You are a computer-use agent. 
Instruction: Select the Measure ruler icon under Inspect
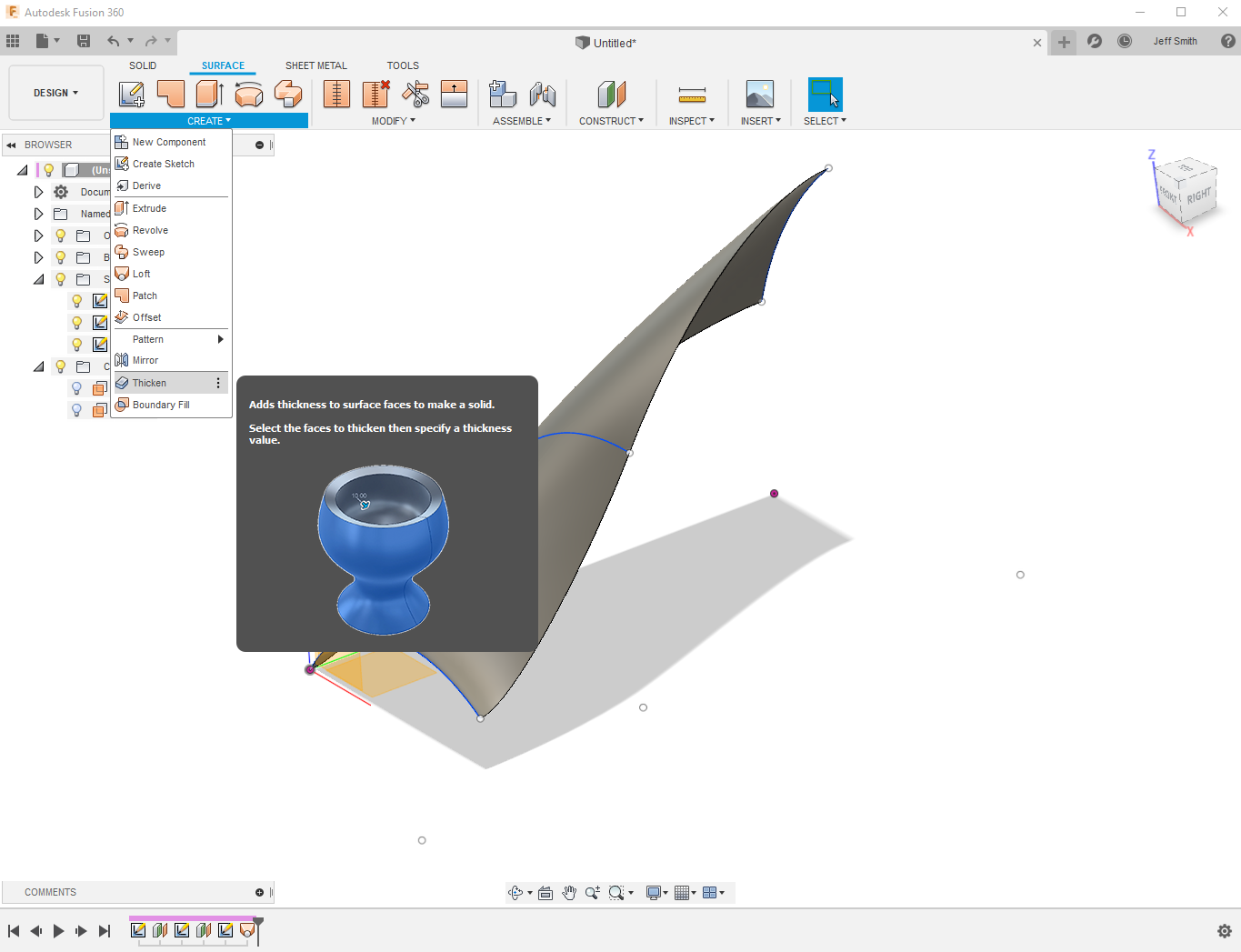[x=692, y=95]
